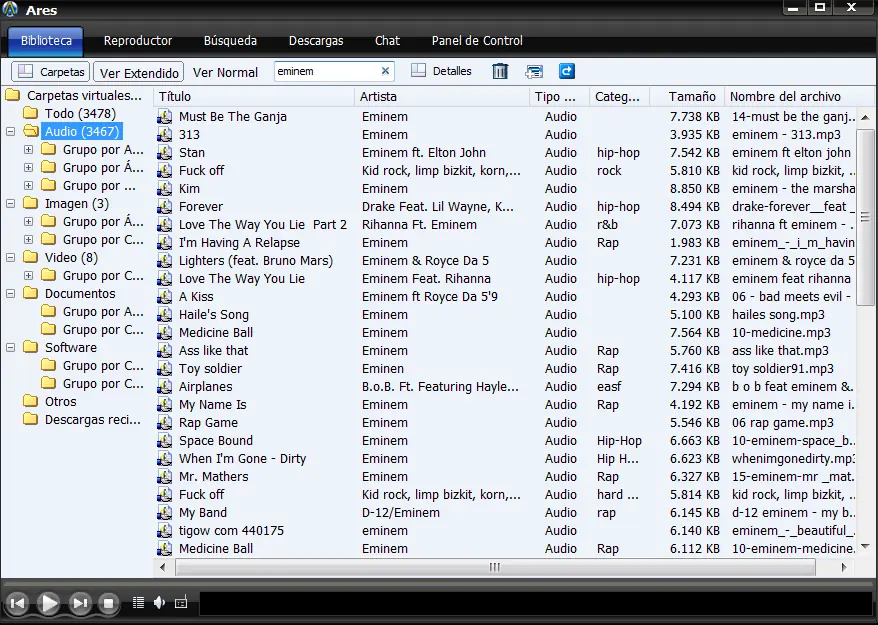Collapse the Audio (3467) tree node
The width and height of the screenshot is (878, 625).
click(11, 132)
